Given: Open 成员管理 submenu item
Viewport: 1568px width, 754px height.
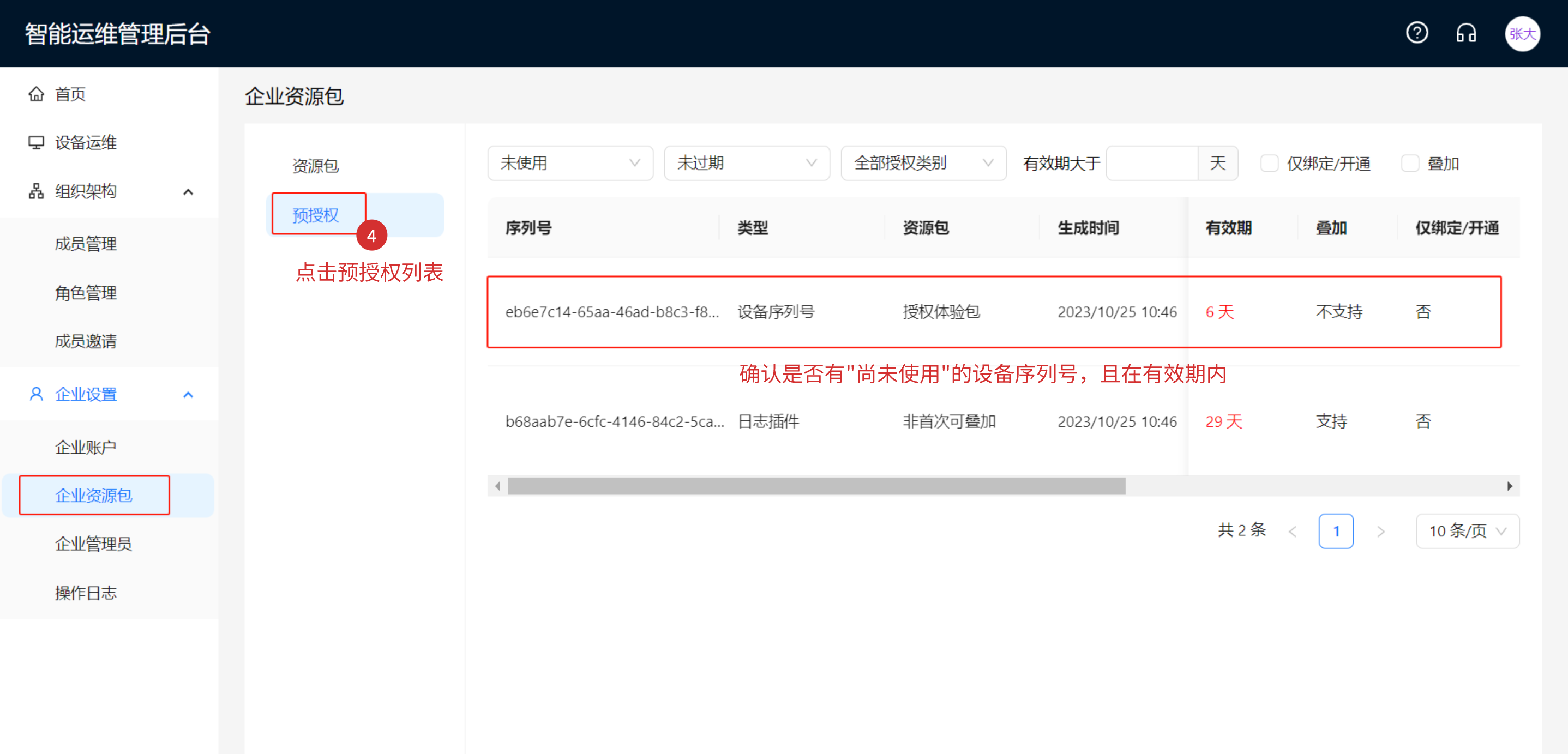Looking at the screenshot, I should (x=86, y=244).
